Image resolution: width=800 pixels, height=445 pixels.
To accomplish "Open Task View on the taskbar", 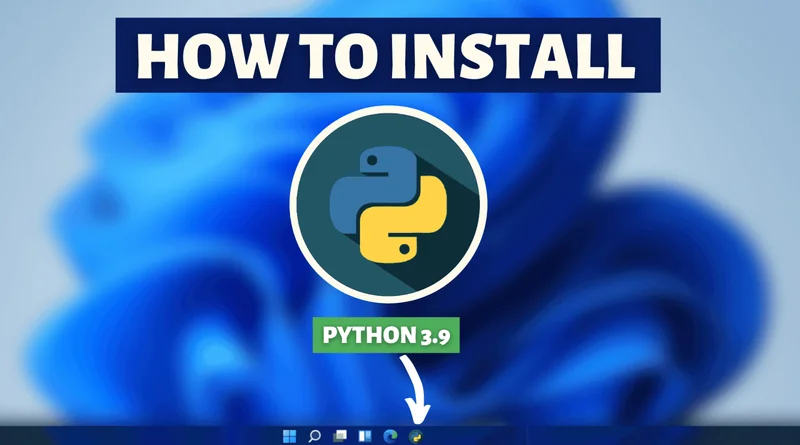I will [340, 436].
